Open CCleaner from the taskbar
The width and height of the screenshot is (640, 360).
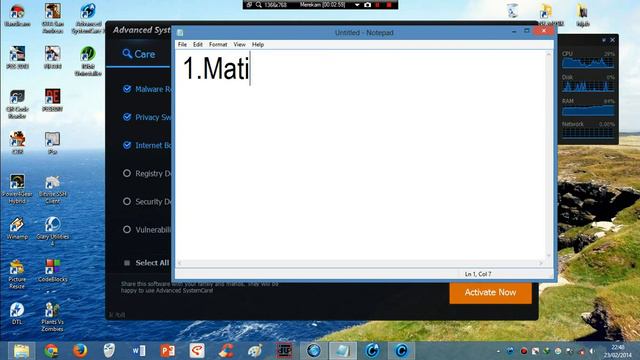point(226,351)
